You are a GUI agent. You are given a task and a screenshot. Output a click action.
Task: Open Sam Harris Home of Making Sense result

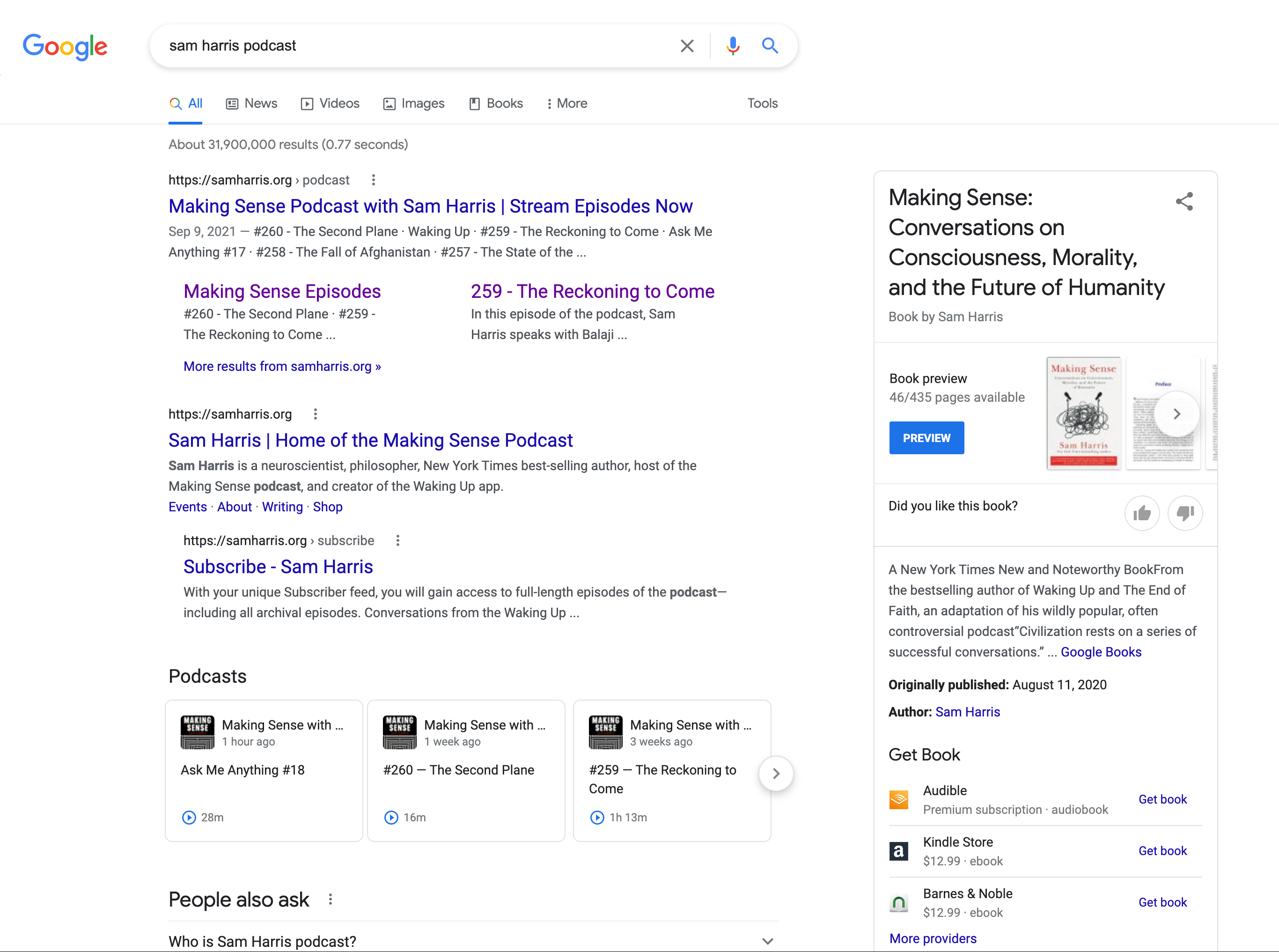[x=370, y=440]
